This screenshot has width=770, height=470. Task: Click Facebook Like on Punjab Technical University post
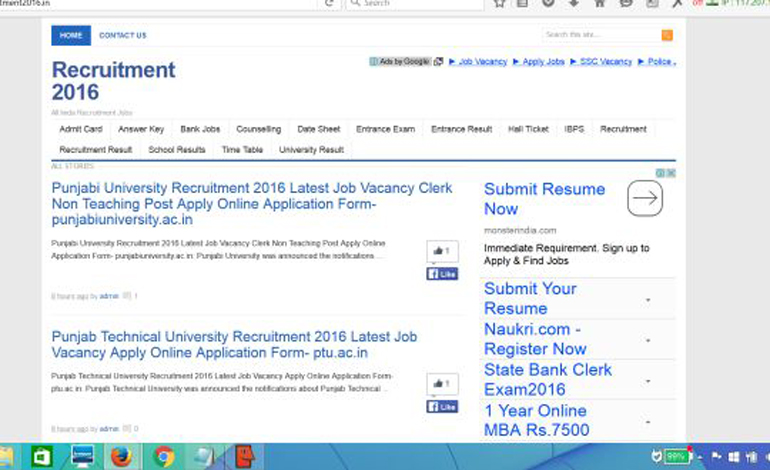[x=442, y=407]
